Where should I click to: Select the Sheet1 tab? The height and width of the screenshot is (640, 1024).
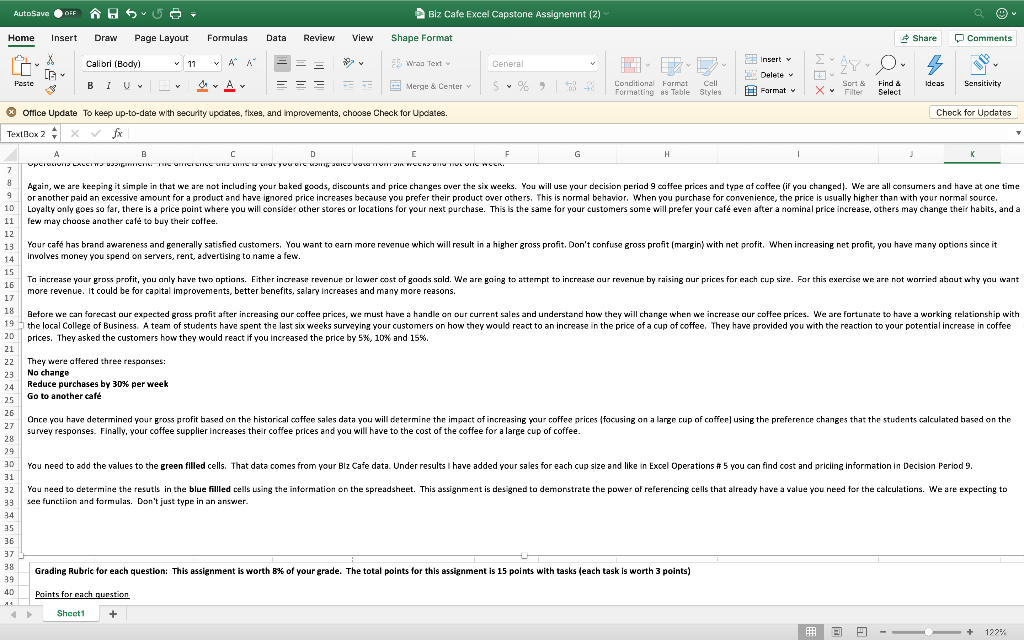[x=71, y=613]
